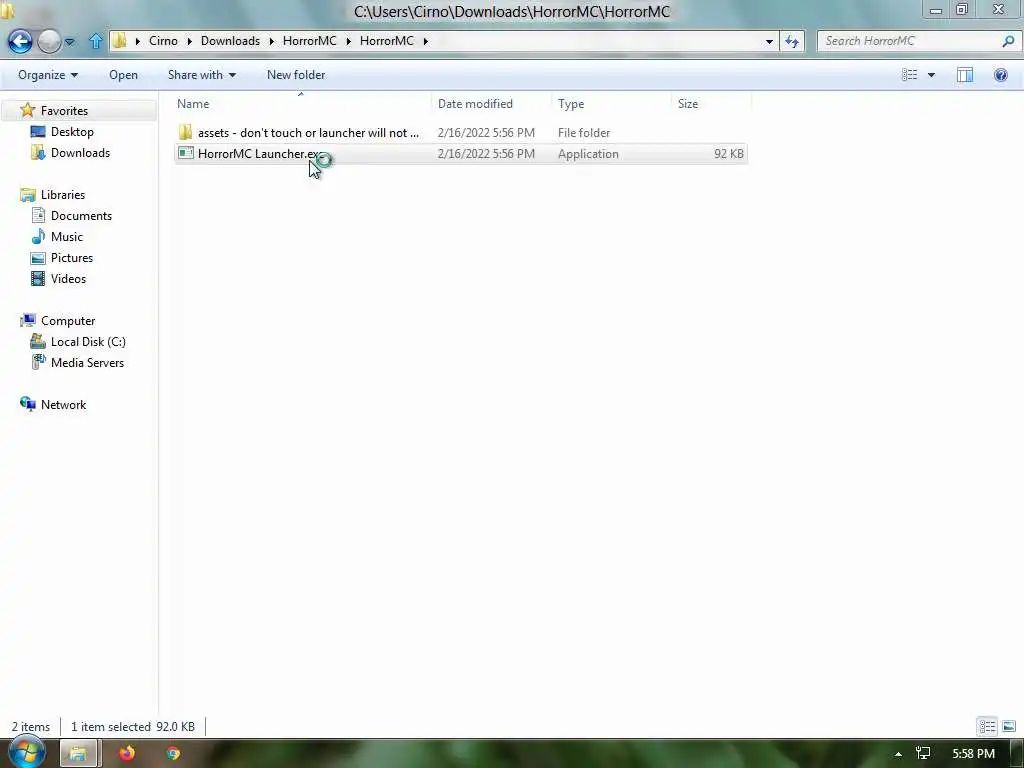Open the Videos library
The height and width of the screenshot is (768, 1024).
tap(68, 278)
